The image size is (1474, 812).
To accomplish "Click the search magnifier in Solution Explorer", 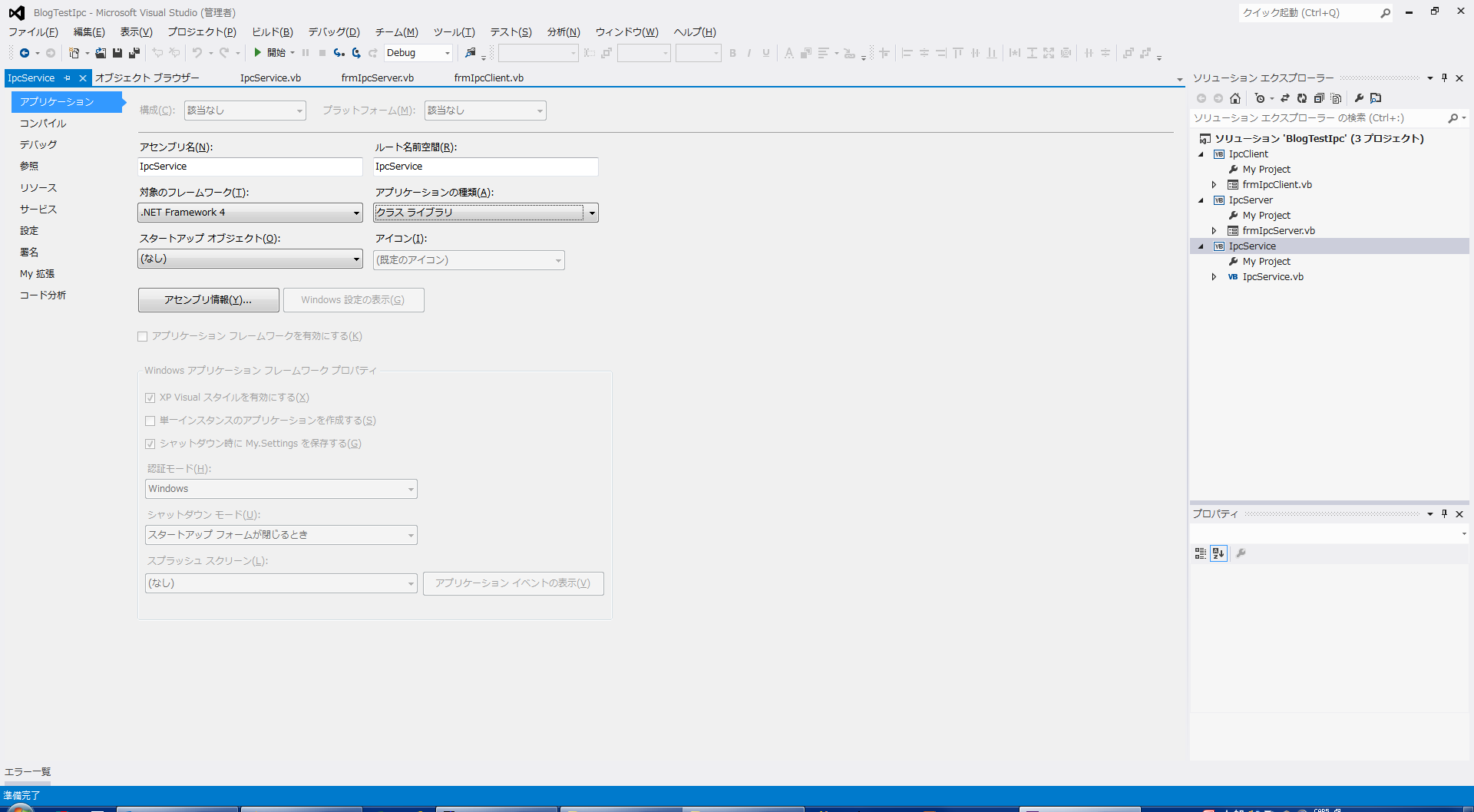I will pos(1453,118).
